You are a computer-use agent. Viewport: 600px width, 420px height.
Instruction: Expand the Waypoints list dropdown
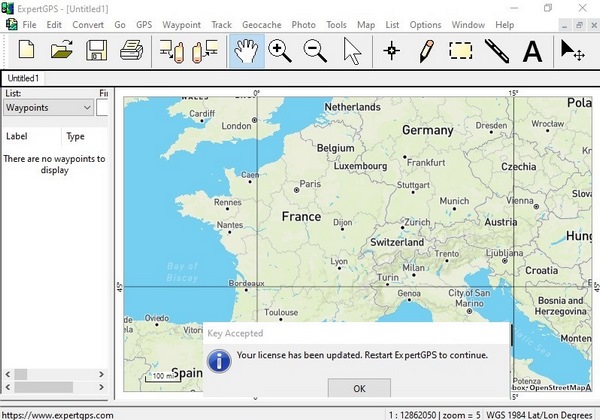pyautogui.click(x=49, y=107)
